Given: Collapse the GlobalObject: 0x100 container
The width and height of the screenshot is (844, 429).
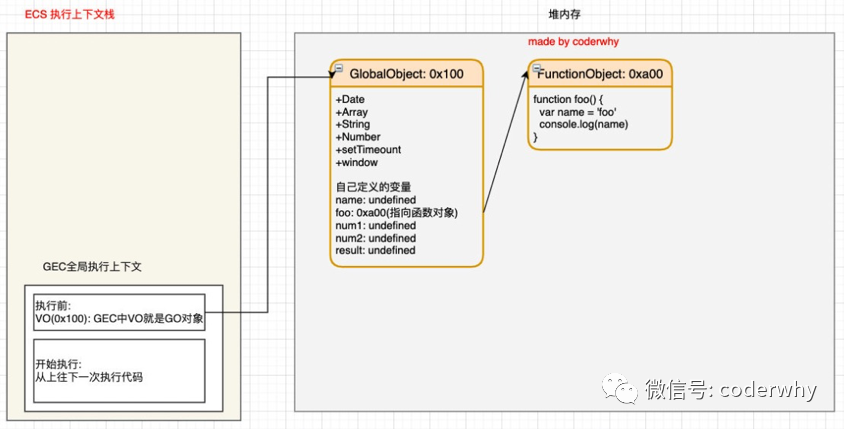Looking at the screenshot, I should [339, 68].
